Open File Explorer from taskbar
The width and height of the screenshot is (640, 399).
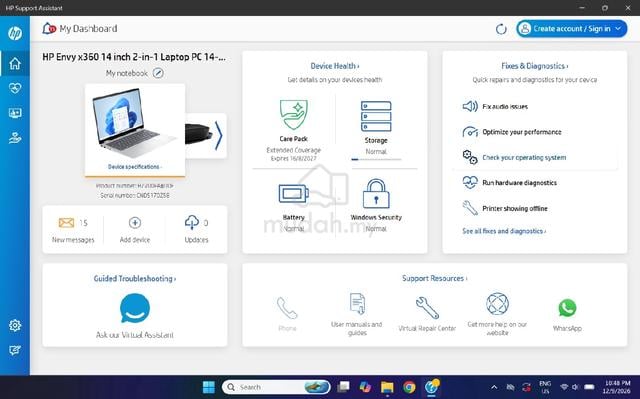tap(387, 387)
